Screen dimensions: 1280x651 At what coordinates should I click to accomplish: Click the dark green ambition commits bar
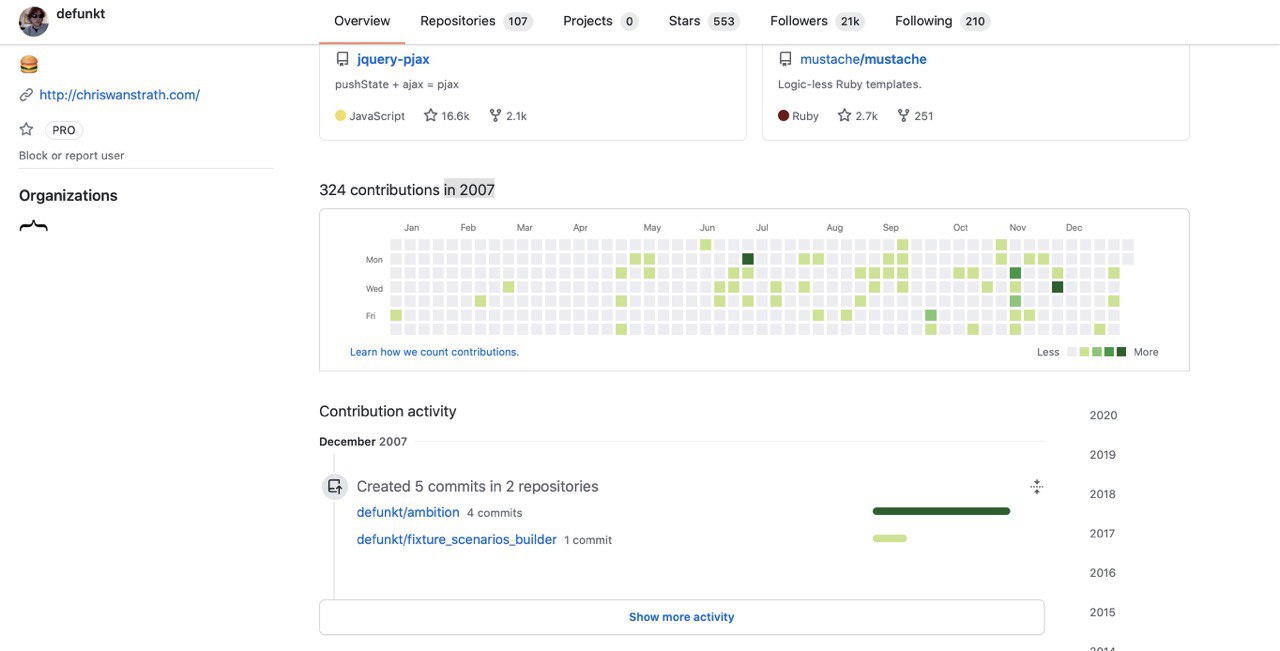coord(941,511)
